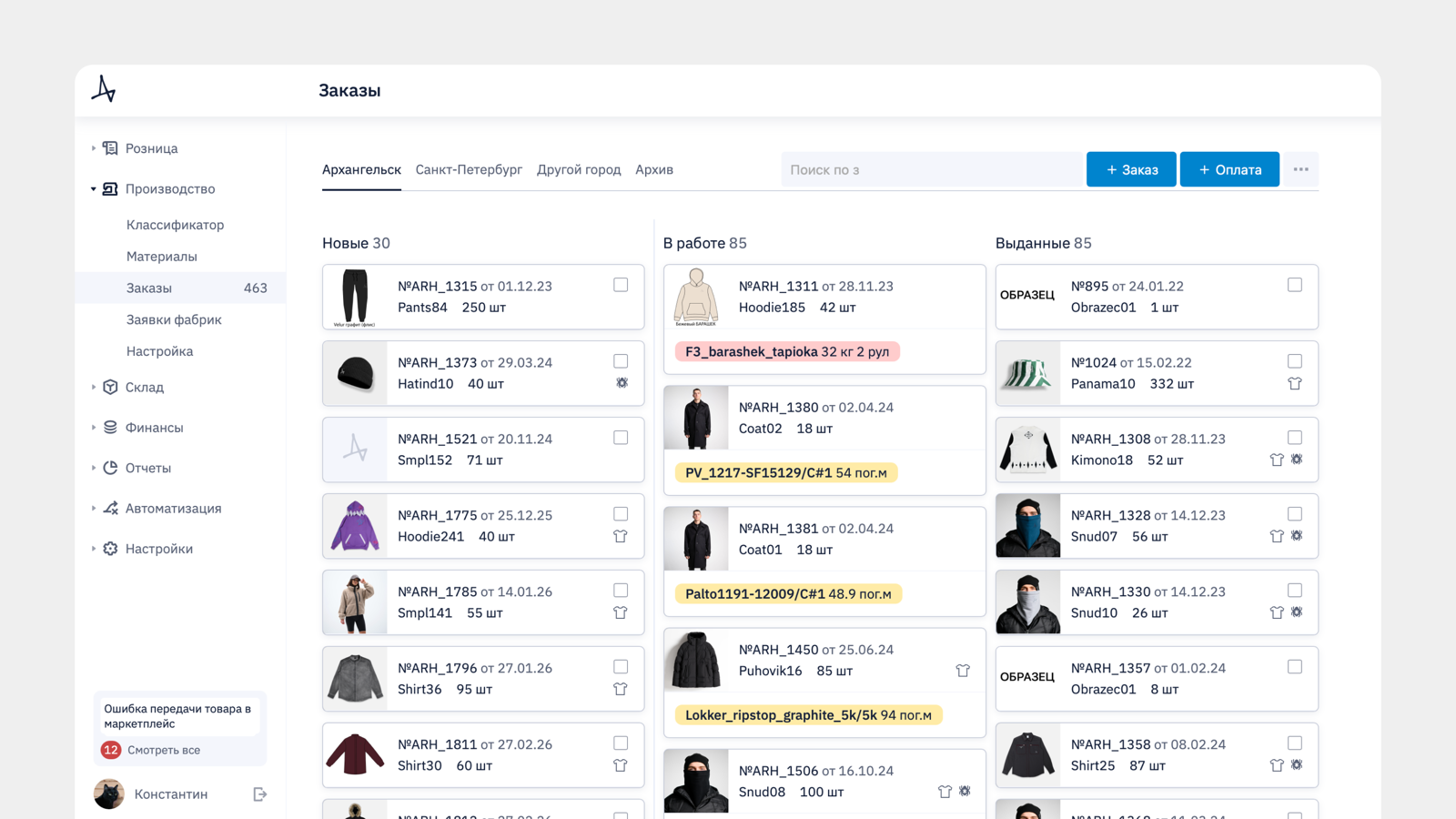This screenshot has height=819, width=1456.
Task: Click the shirt icon on order ARH_1785
Action: (621, 612)
